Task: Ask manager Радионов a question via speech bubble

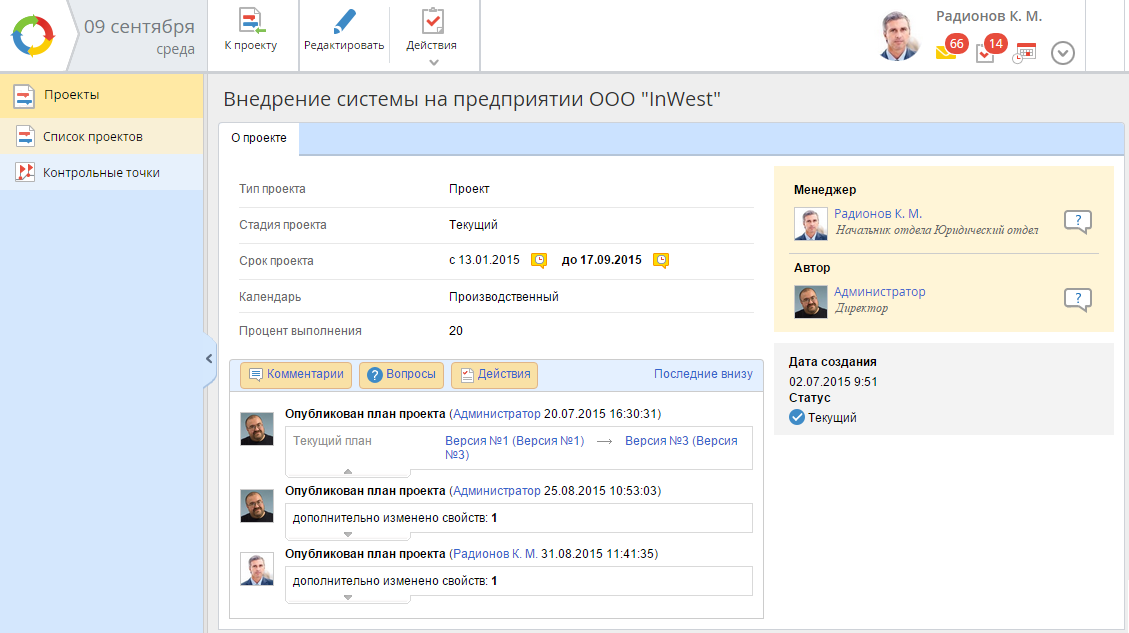Action: pyautogui.click(x=1077, y=222)
